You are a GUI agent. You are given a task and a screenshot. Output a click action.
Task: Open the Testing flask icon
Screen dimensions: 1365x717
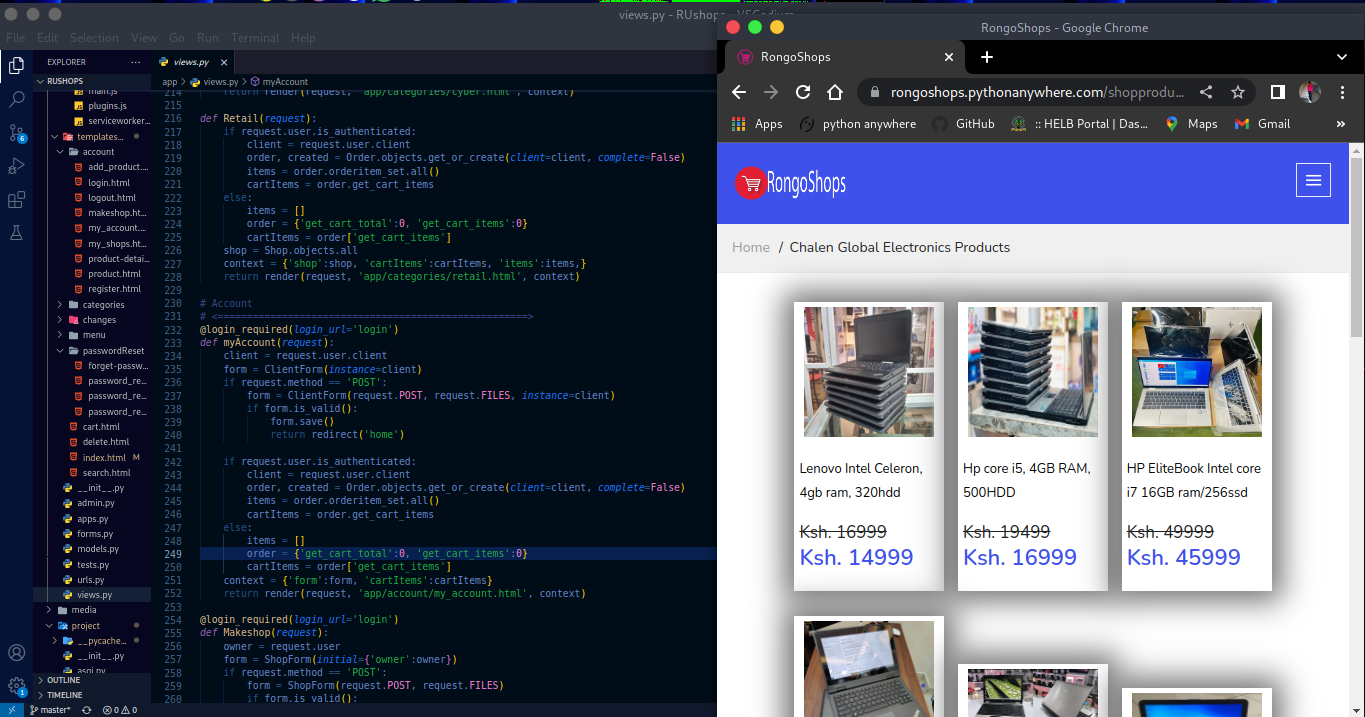tap(17, 233)
